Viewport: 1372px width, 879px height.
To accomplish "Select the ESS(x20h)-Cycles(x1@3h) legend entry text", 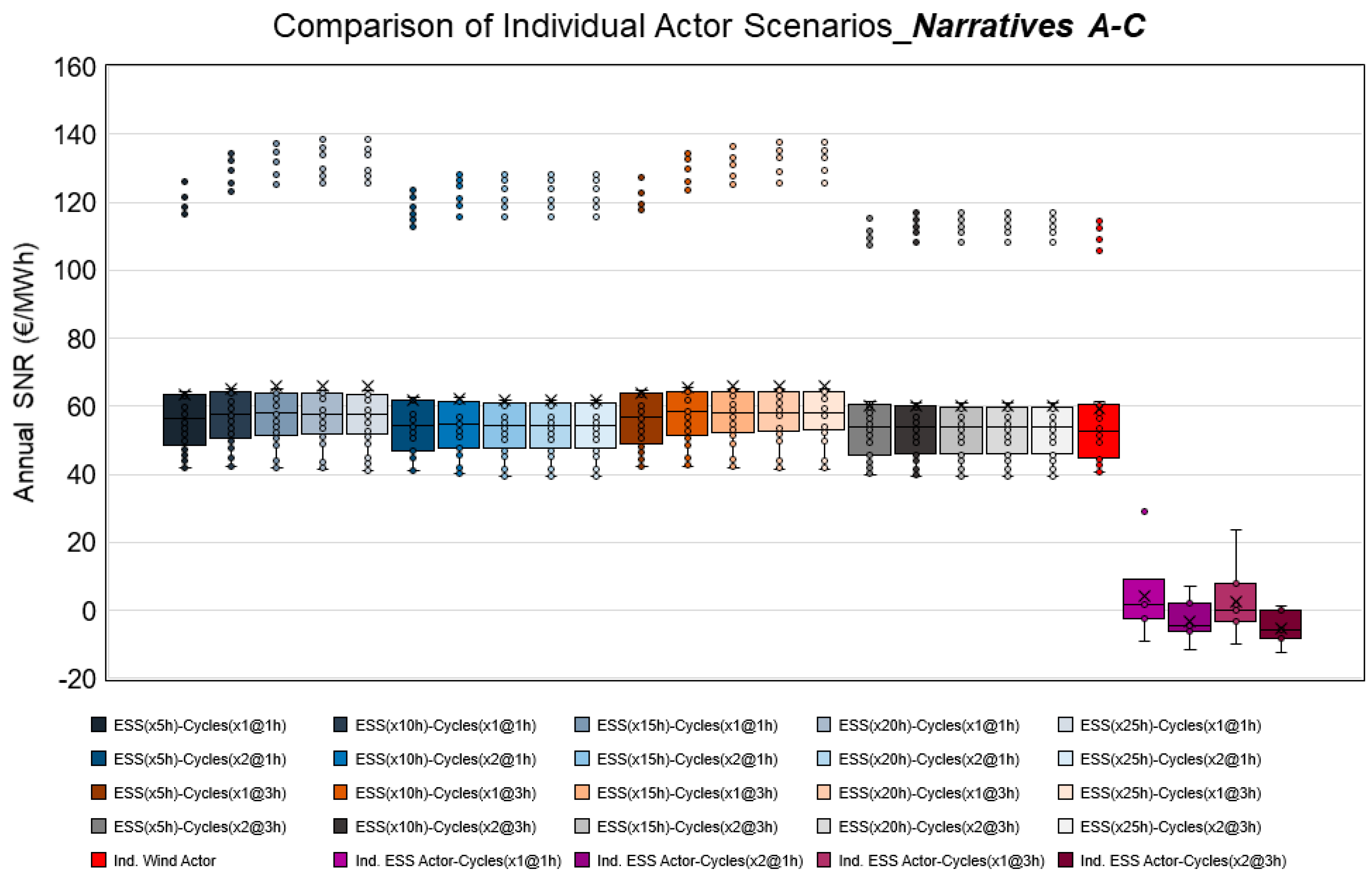I will coord(929,793).
